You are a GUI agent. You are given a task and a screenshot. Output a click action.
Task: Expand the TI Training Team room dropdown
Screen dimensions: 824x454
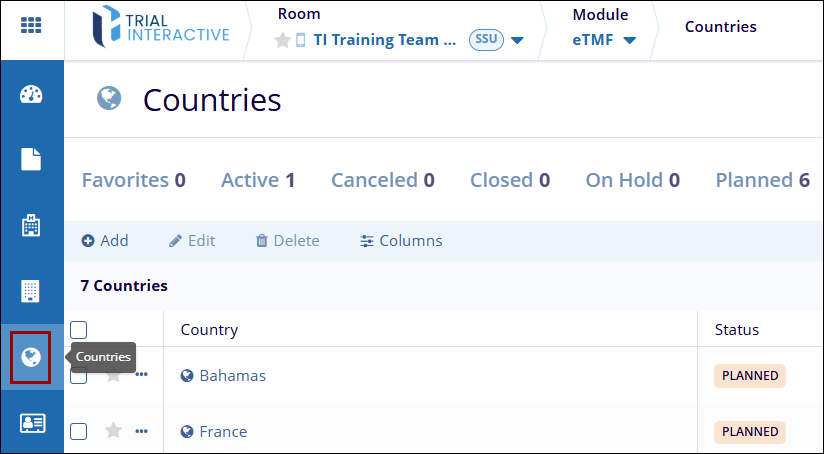click(517, 41)
